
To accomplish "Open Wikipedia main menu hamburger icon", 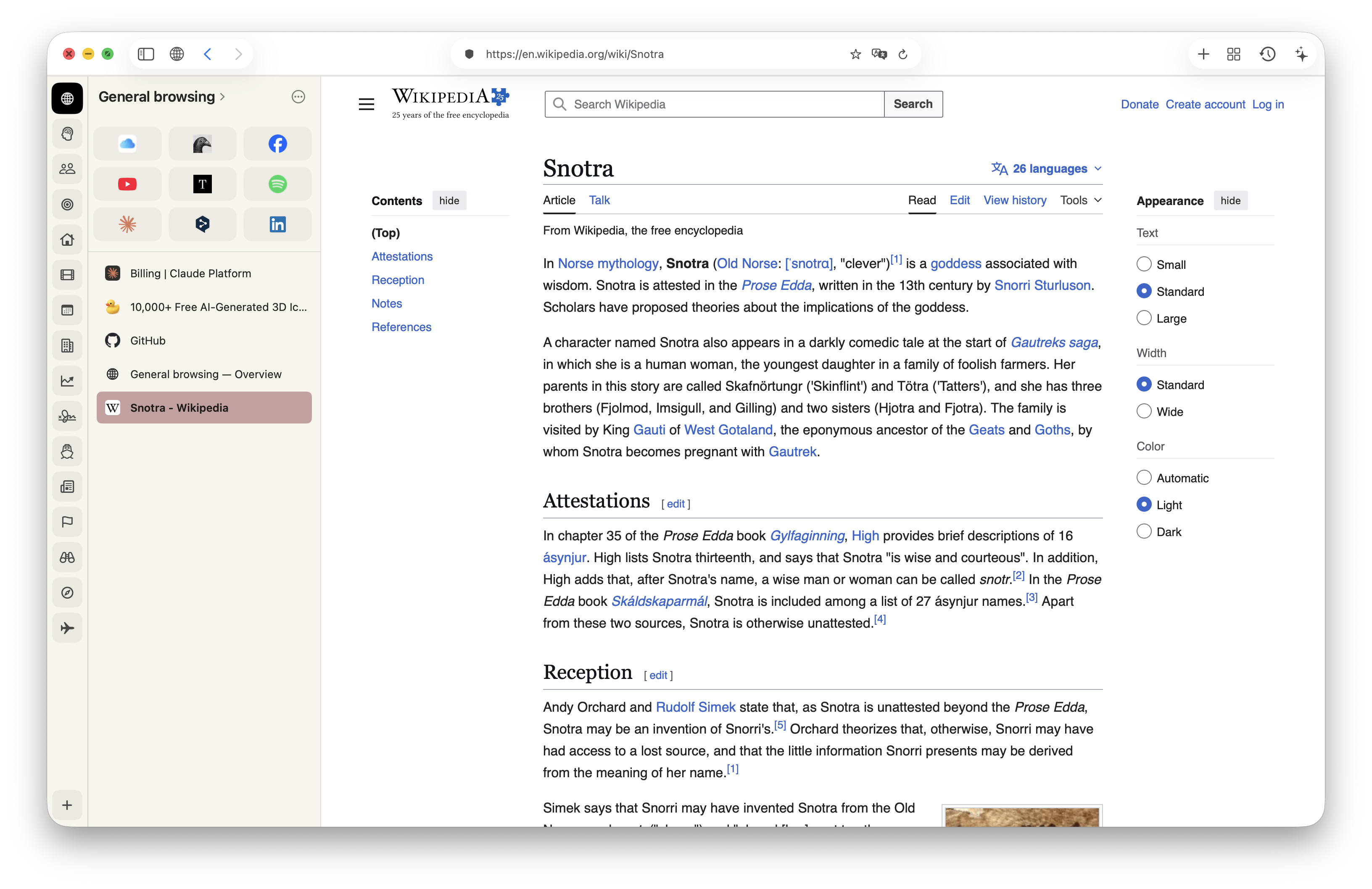I will tap(366, 104).
